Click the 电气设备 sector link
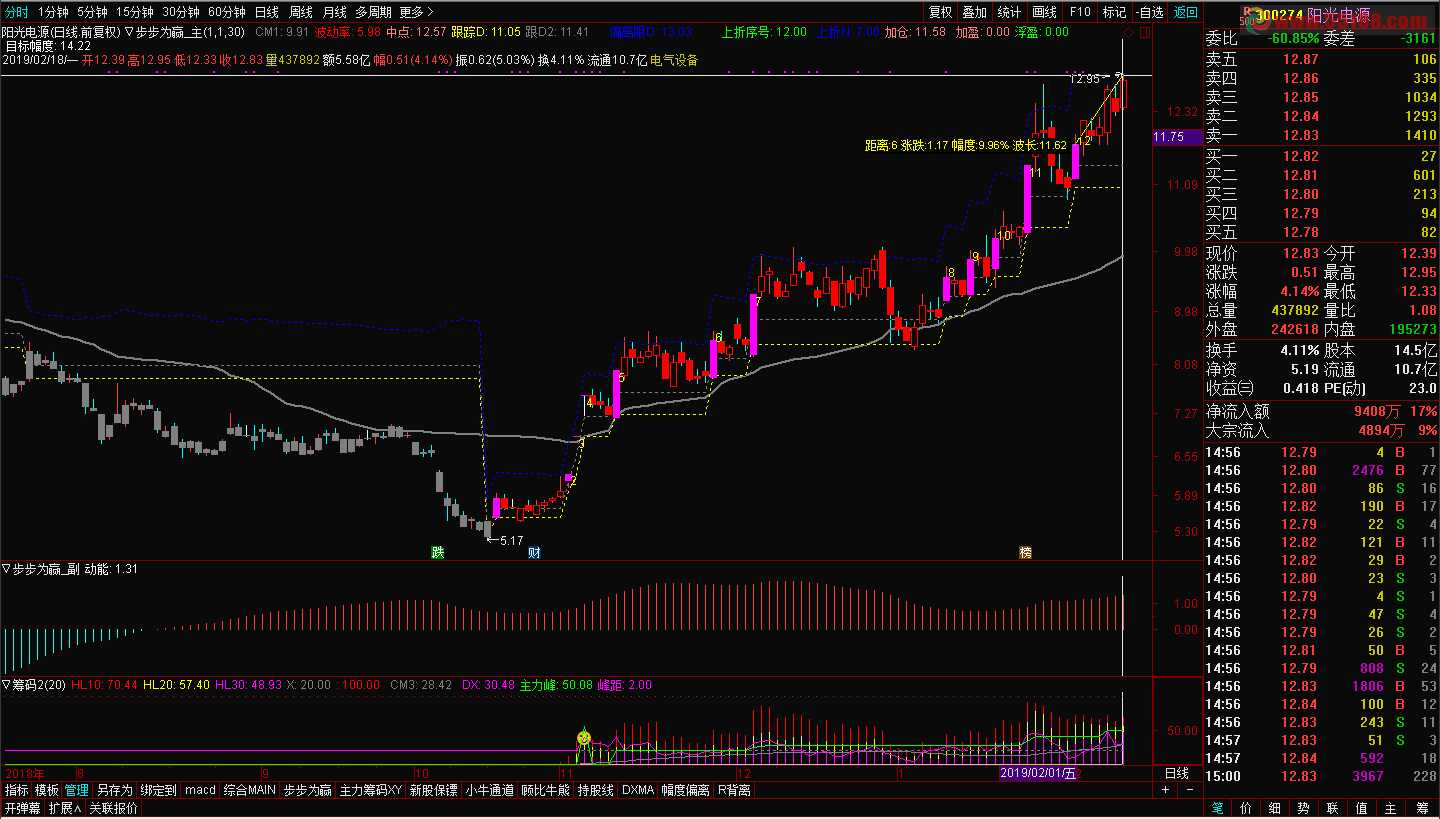 (x=675, y=60)
